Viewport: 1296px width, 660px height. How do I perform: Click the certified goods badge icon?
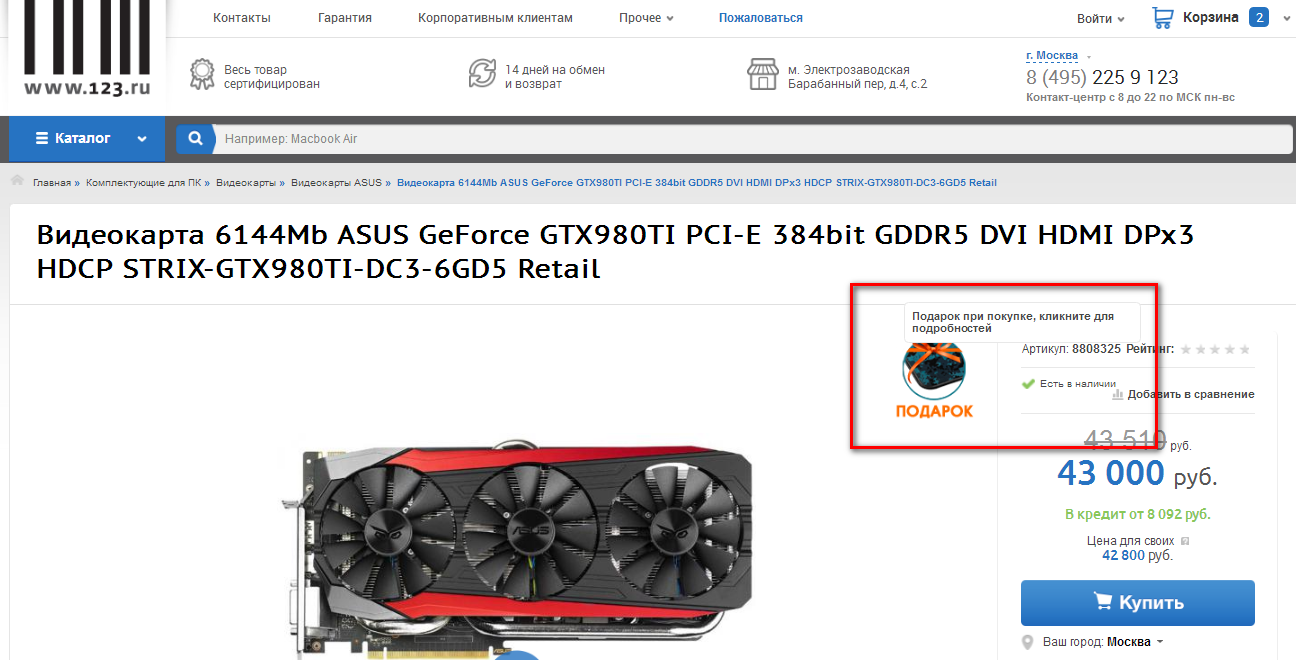tap(203, 74)
